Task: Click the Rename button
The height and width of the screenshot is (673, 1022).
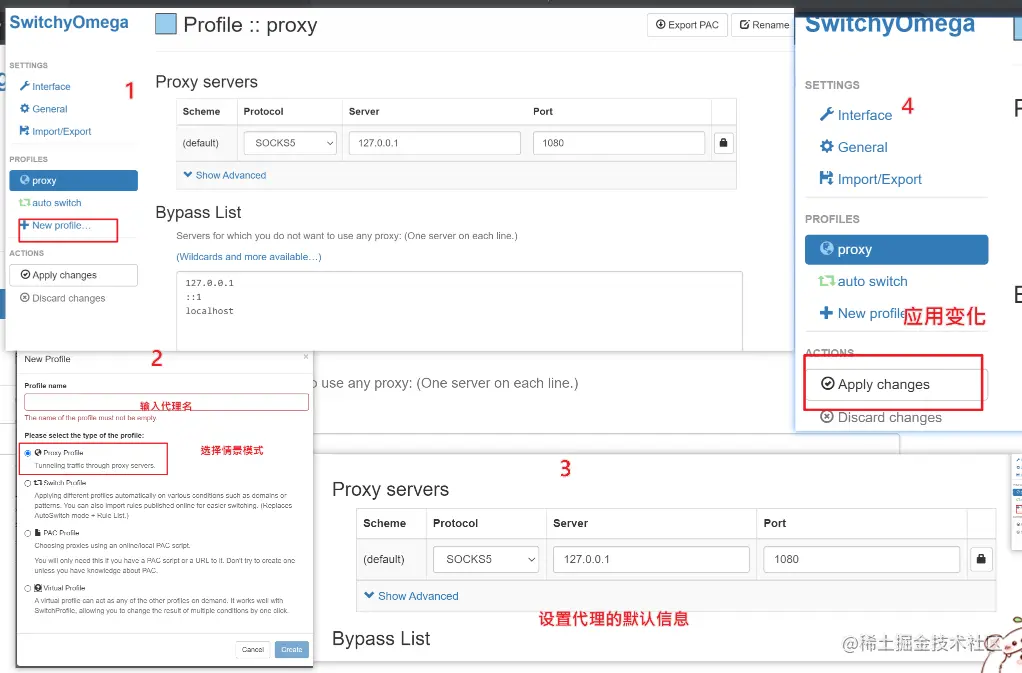Action: [764, 25]
